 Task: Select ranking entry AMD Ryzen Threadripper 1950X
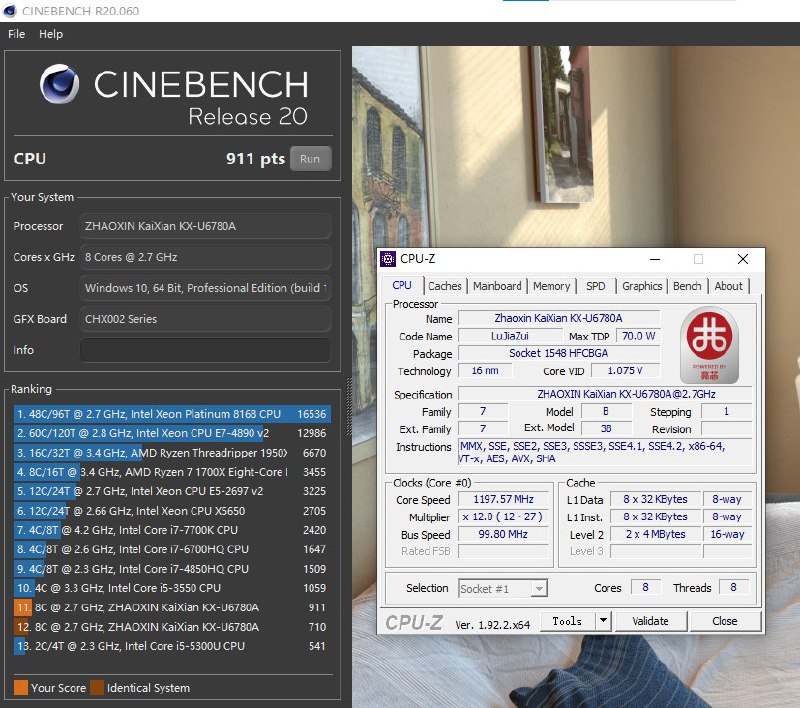(172, 453)
